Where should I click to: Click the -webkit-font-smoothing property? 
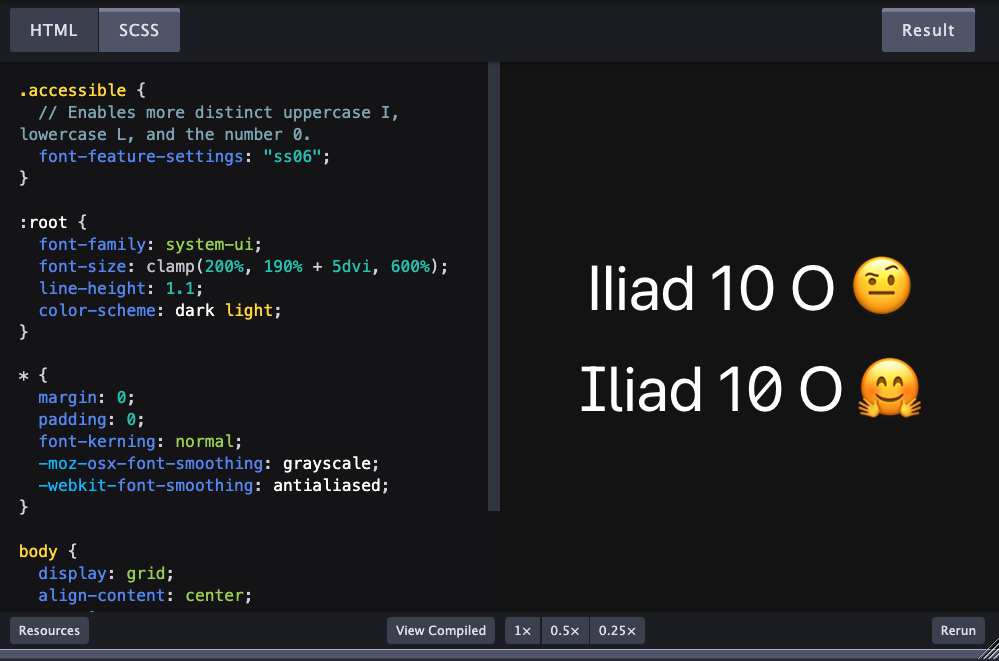[x=145, y=486]
